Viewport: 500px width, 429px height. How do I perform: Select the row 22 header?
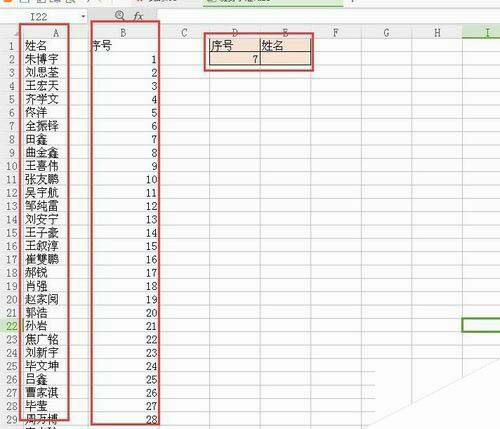12,326
